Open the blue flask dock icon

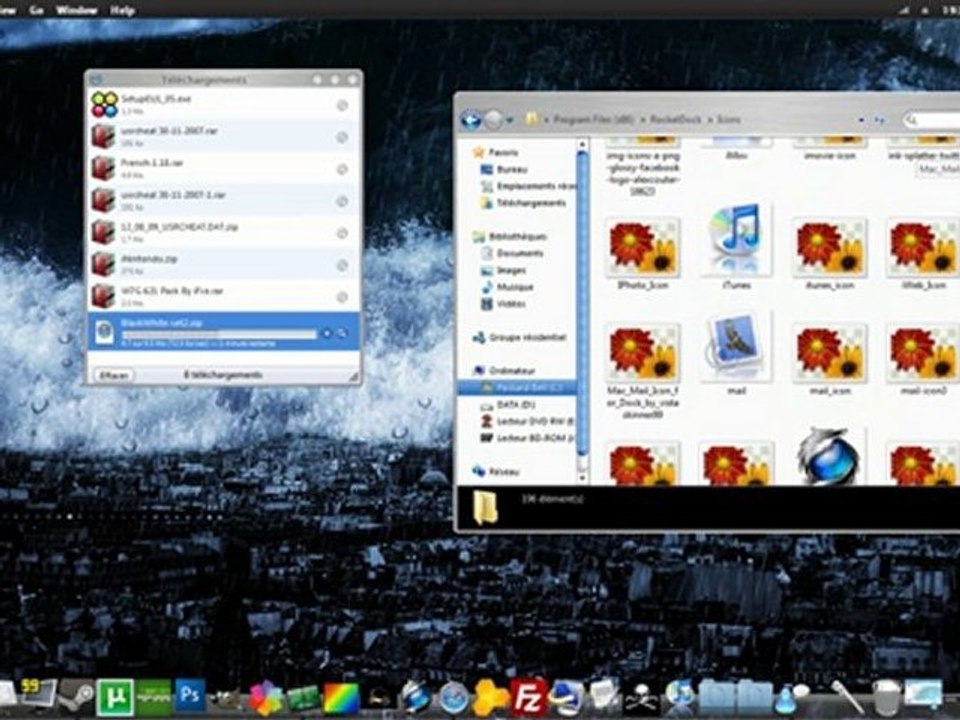click(786, 697)
